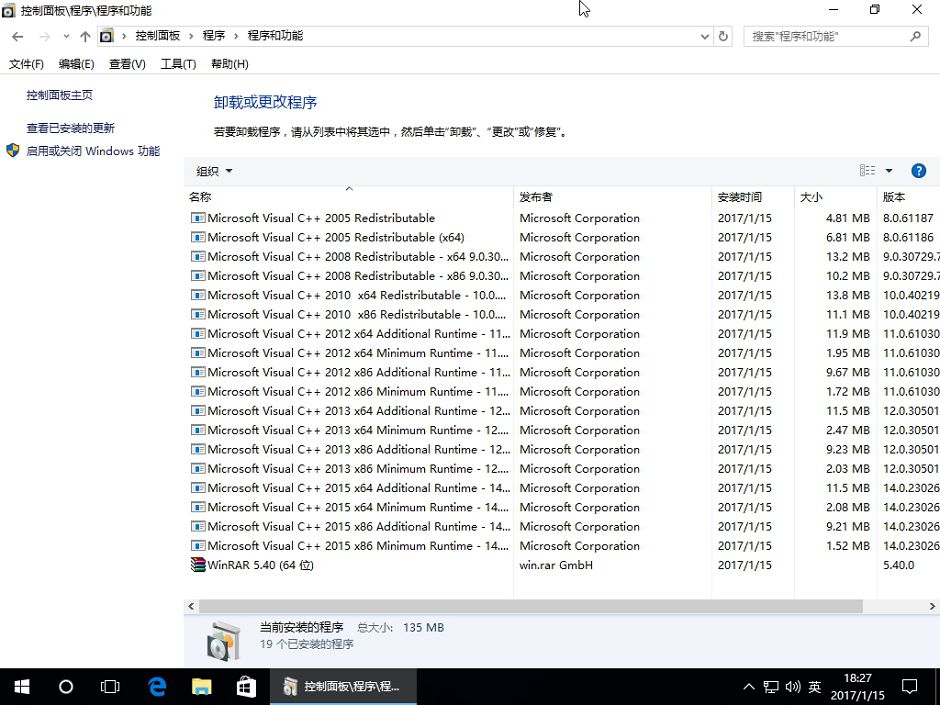Click horizontal scrollbar right arrow
Image resolution: width=940 pixels, height=705 pixels.
(x=932, y=606)
